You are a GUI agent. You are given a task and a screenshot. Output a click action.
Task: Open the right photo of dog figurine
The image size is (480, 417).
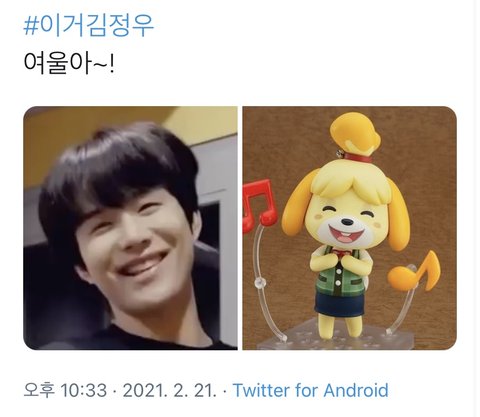pos(349,228)
